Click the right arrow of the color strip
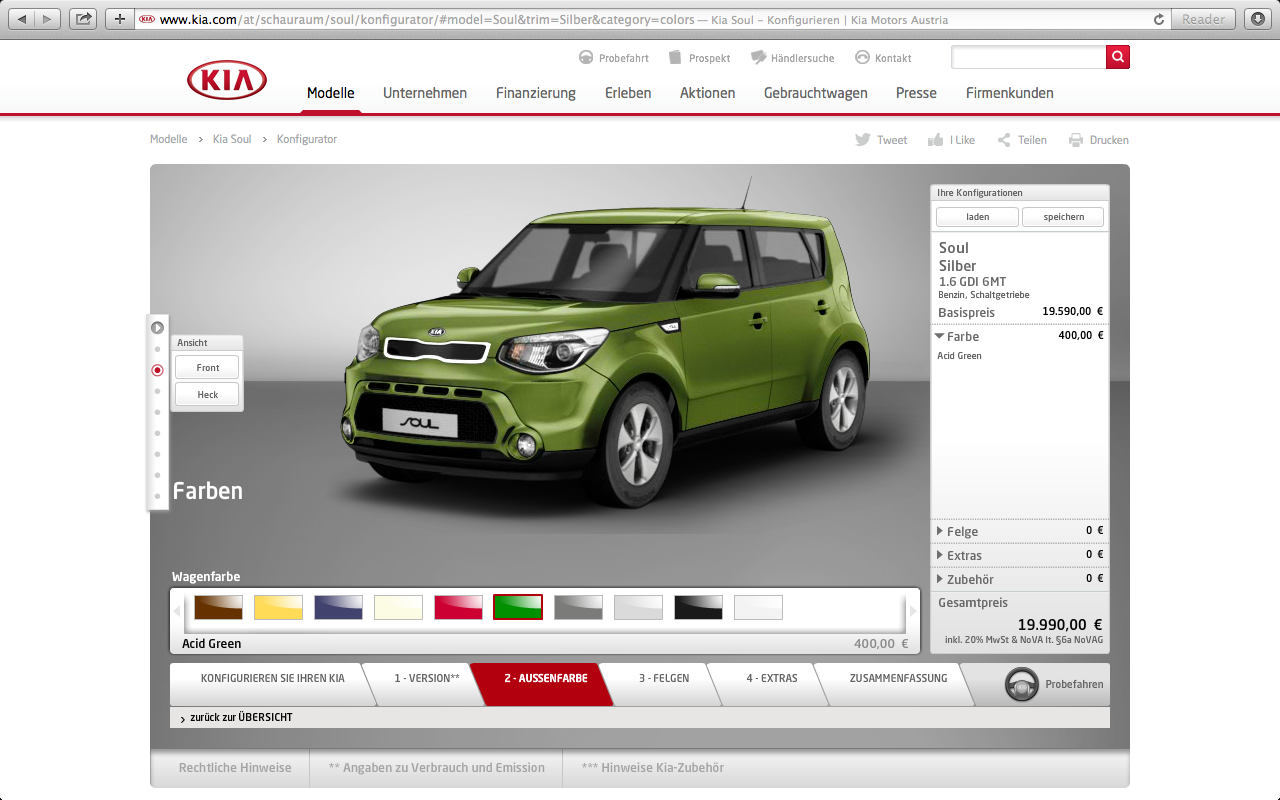Screen dimensions: 1280x800 pyautogui.click(x=912, y=609)
